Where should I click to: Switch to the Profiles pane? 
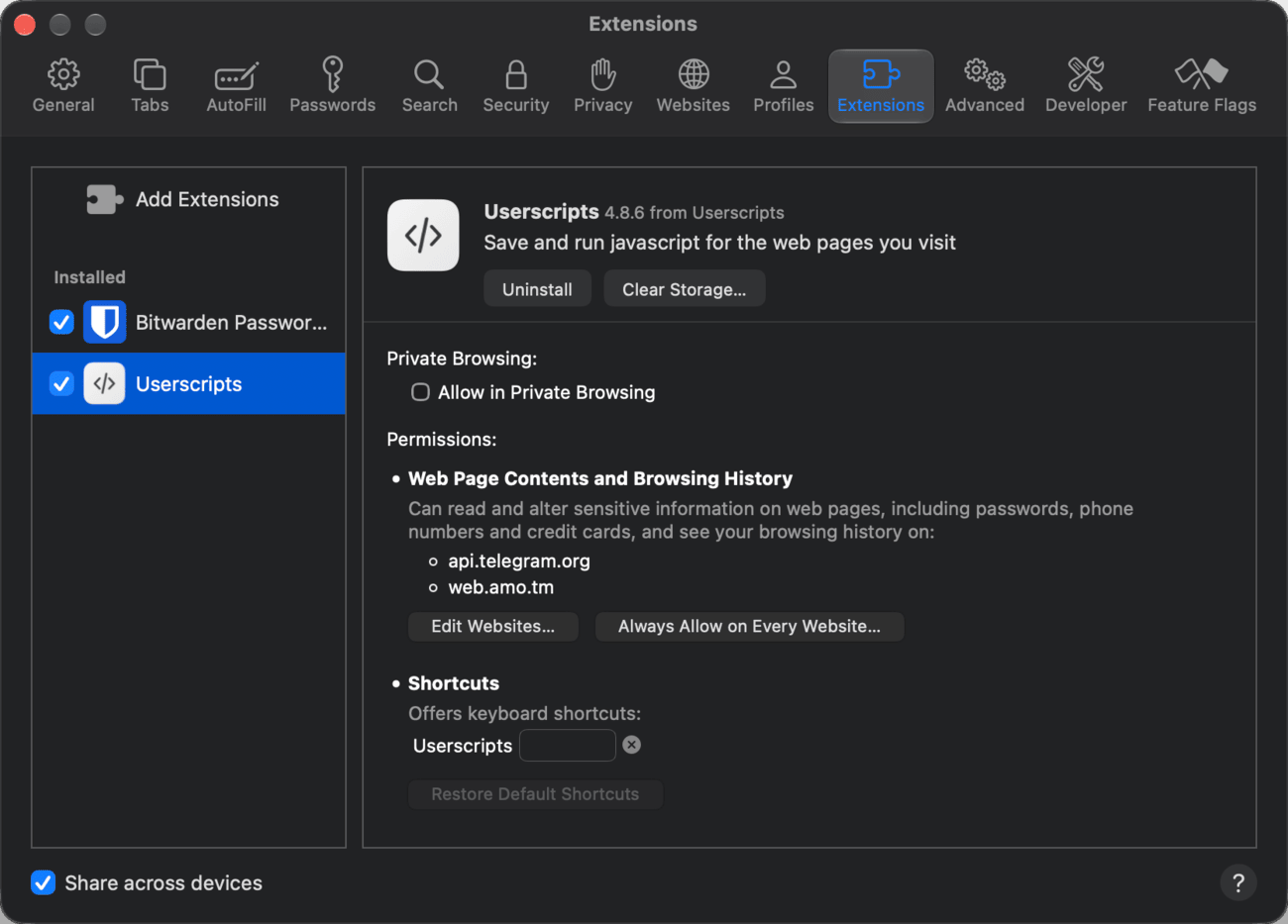pos(783,86)
